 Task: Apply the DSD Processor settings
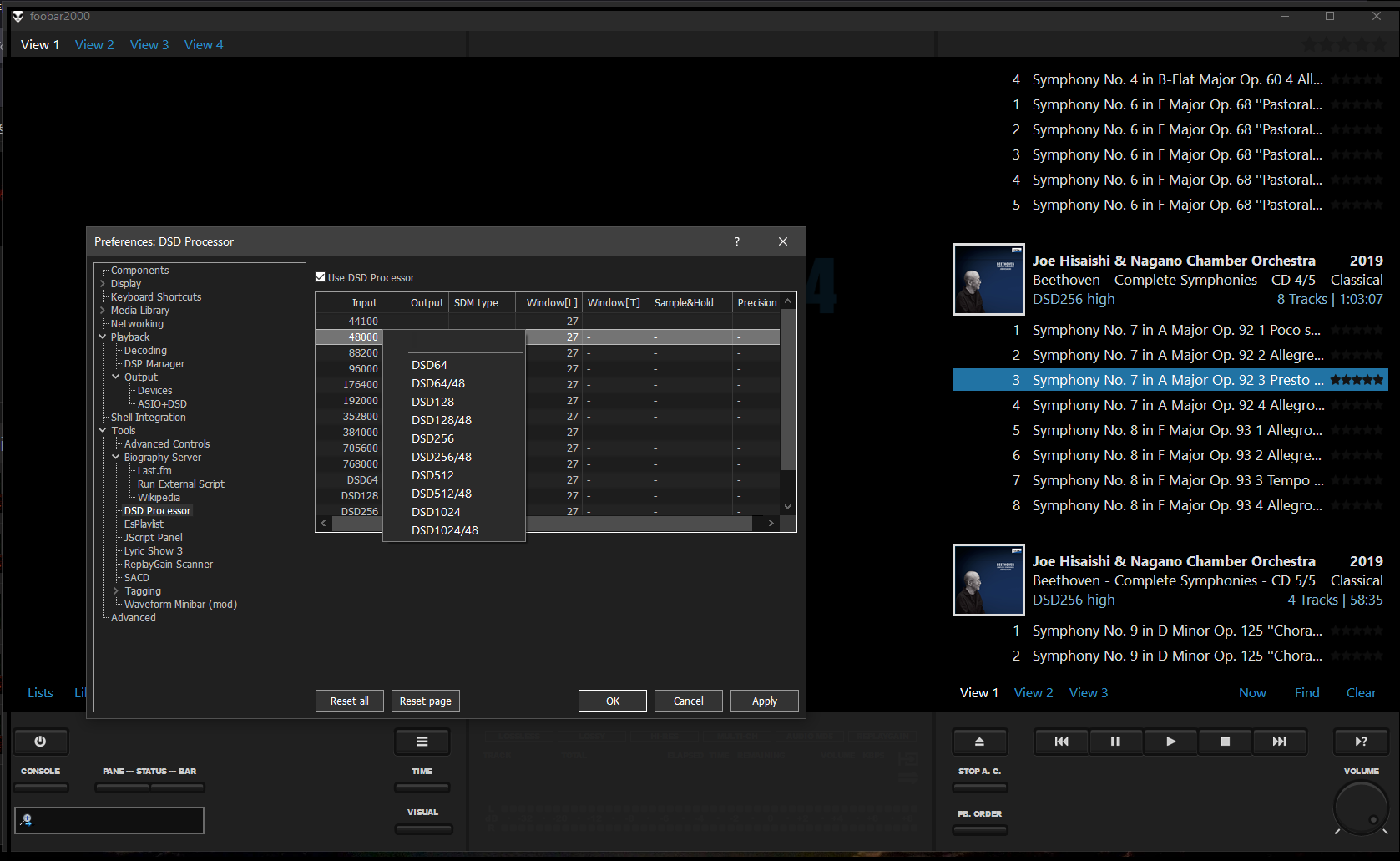pyautogui.click(x=765, y=701)
